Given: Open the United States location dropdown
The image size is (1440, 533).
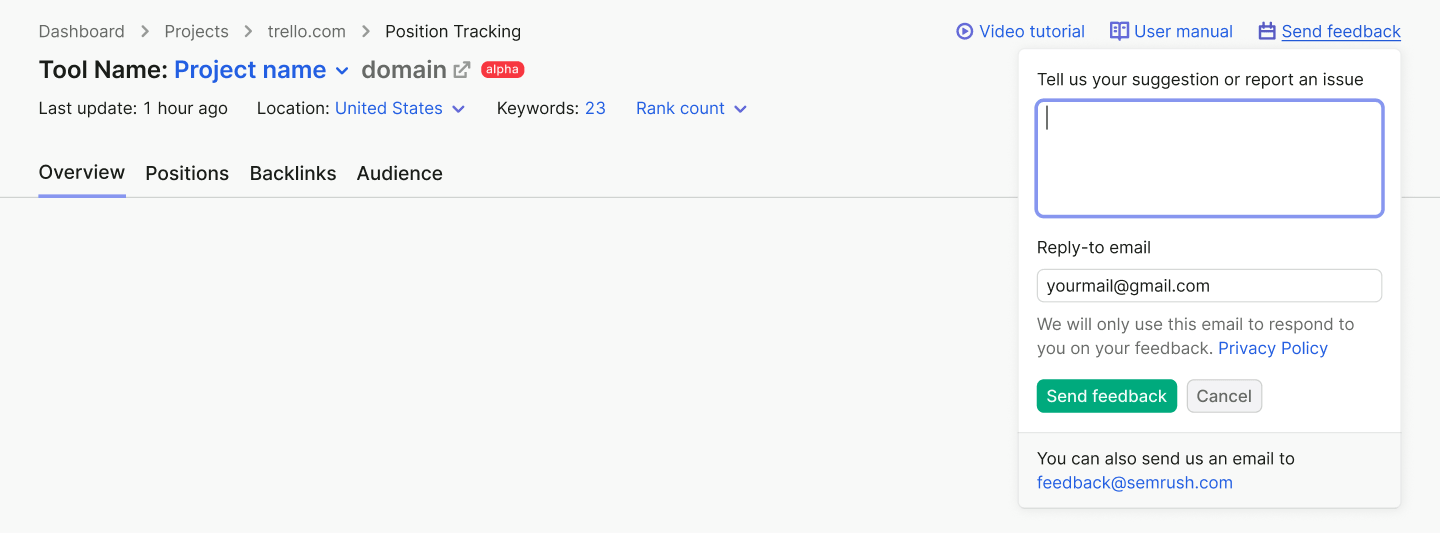Looking at the screenshot, I should coord(400,108).
